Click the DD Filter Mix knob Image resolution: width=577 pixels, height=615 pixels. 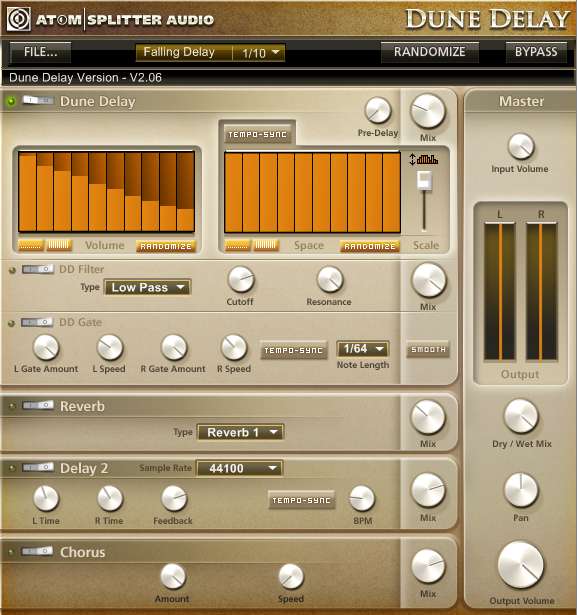pos(429,281)
